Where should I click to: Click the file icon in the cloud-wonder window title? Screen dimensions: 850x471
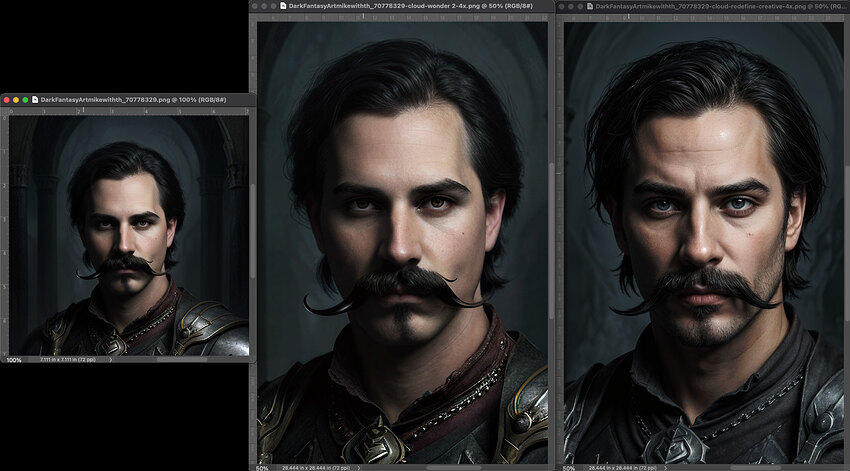pos(283,6)
